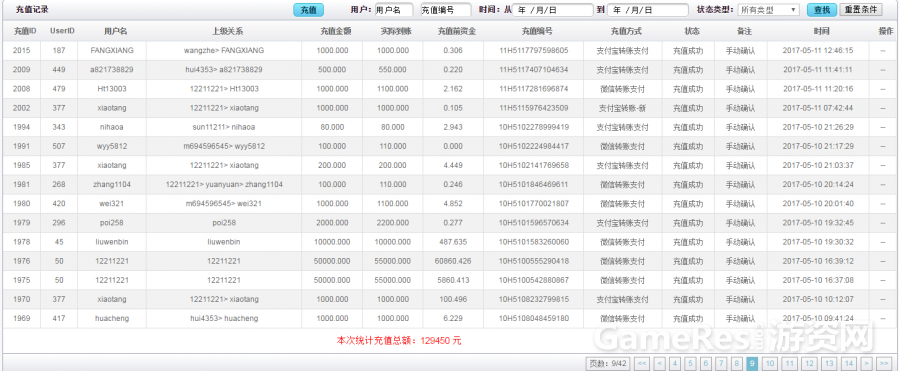Go to first page with << button
The width and height of the screenshot is (899, 371).
(x=642, y=363)
